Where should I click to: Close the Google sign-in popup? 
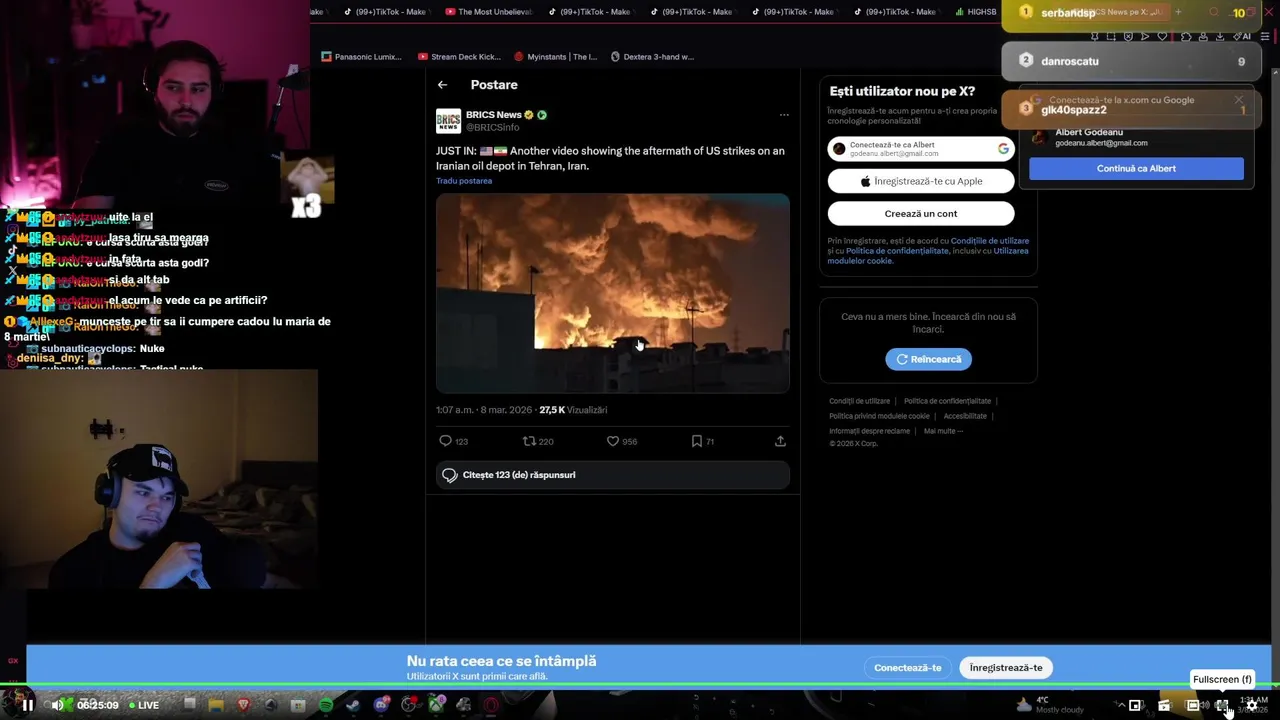point(1238,100)
